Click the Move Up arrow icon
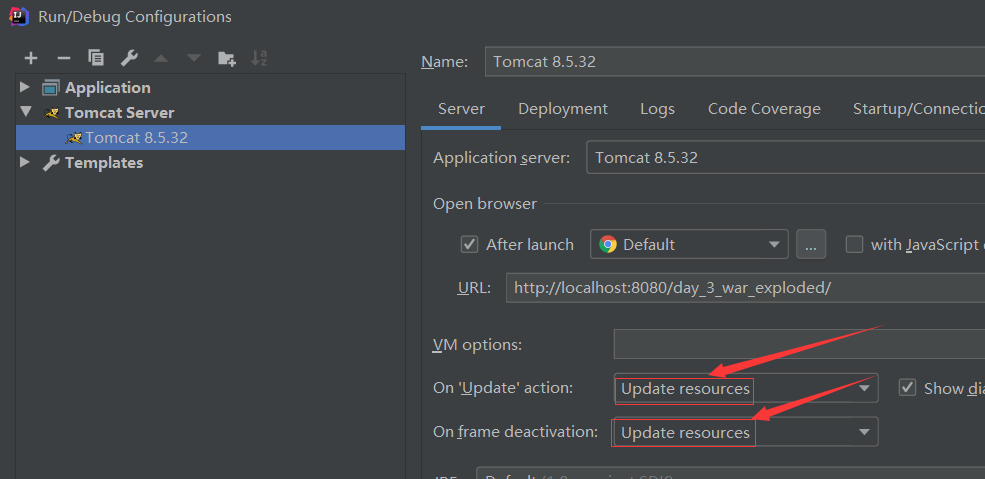 tap(161, 58)
